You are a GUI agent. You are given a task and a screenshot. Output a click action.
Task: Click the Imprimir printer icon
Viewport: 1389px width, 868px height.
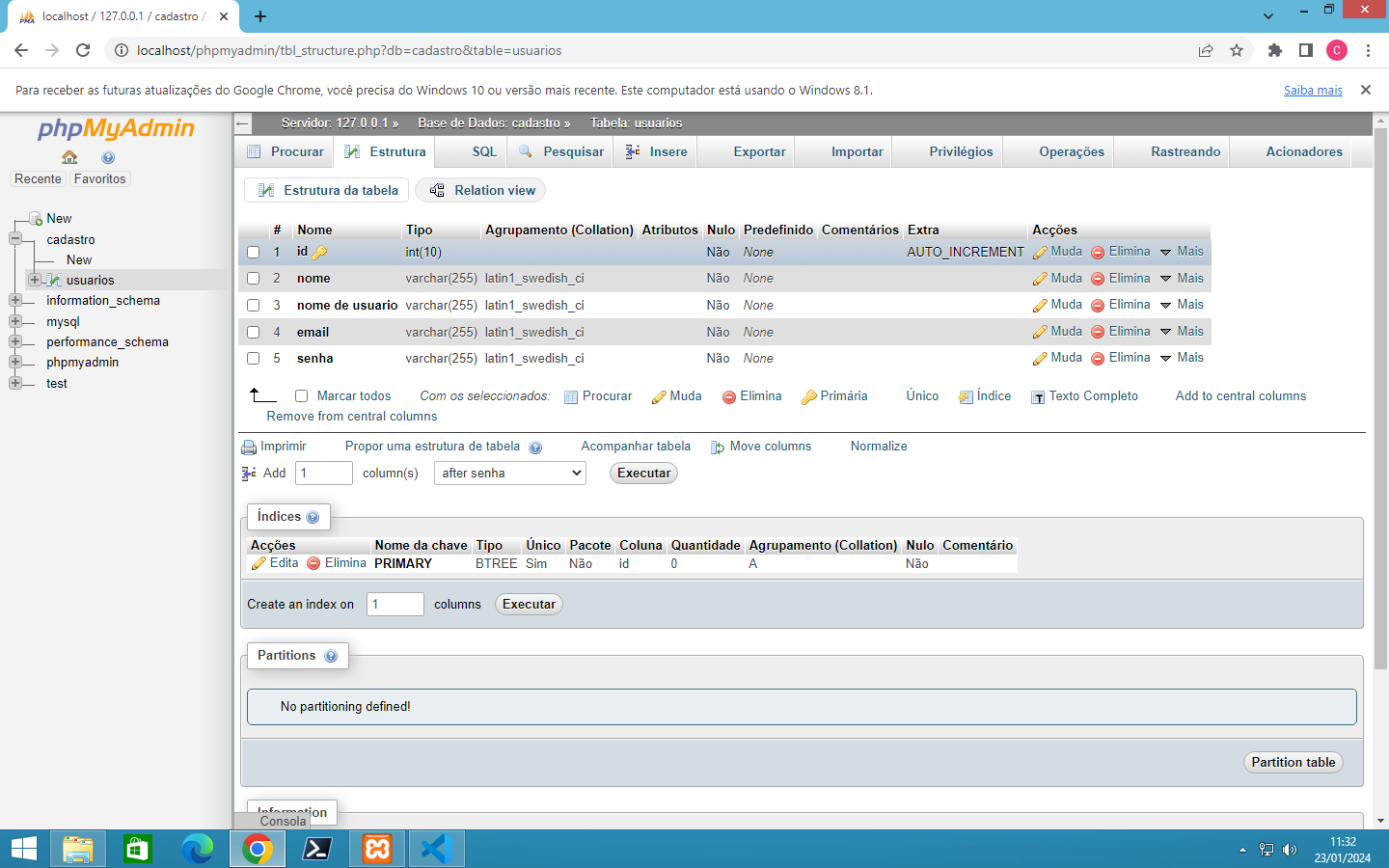tap(249, 447)
